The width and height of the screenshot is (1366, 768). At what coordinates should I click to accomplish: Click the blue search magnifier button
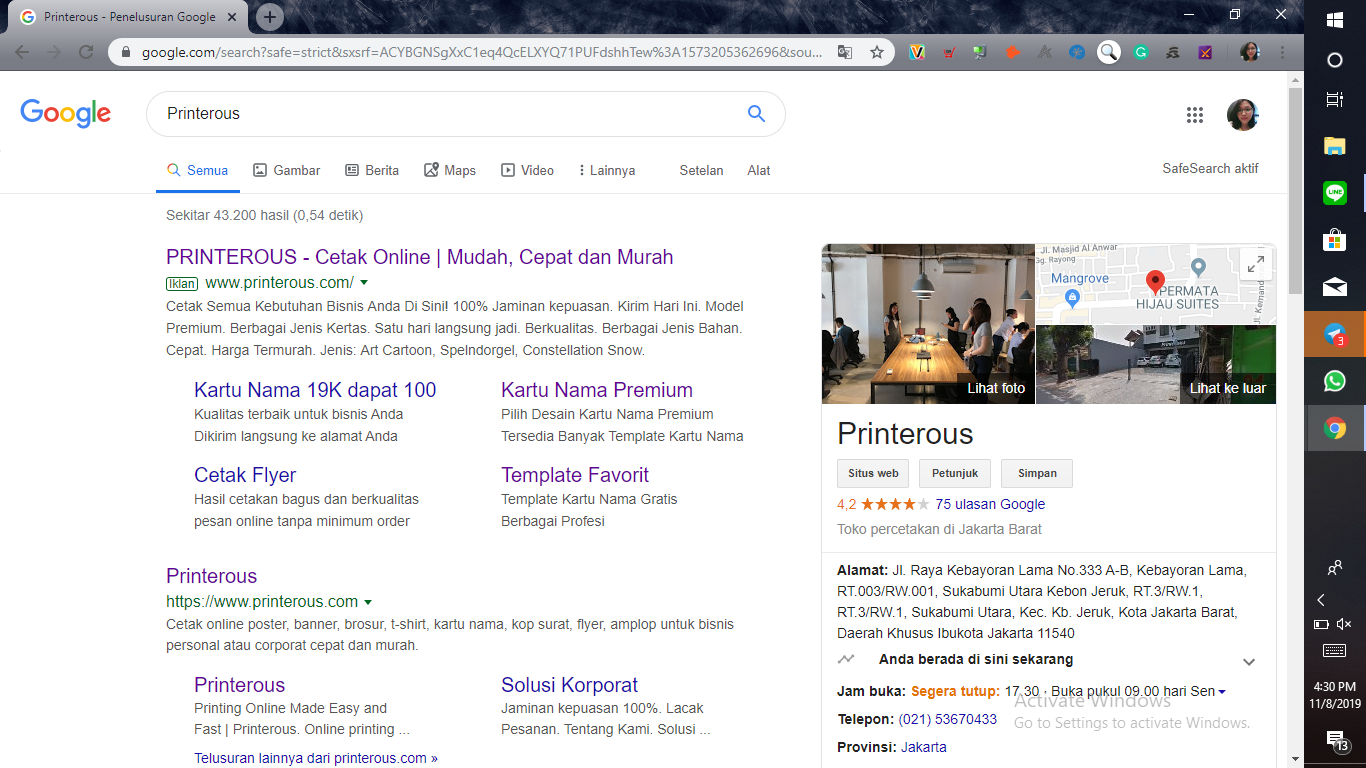pyautogui.click(x=756, y=113)
